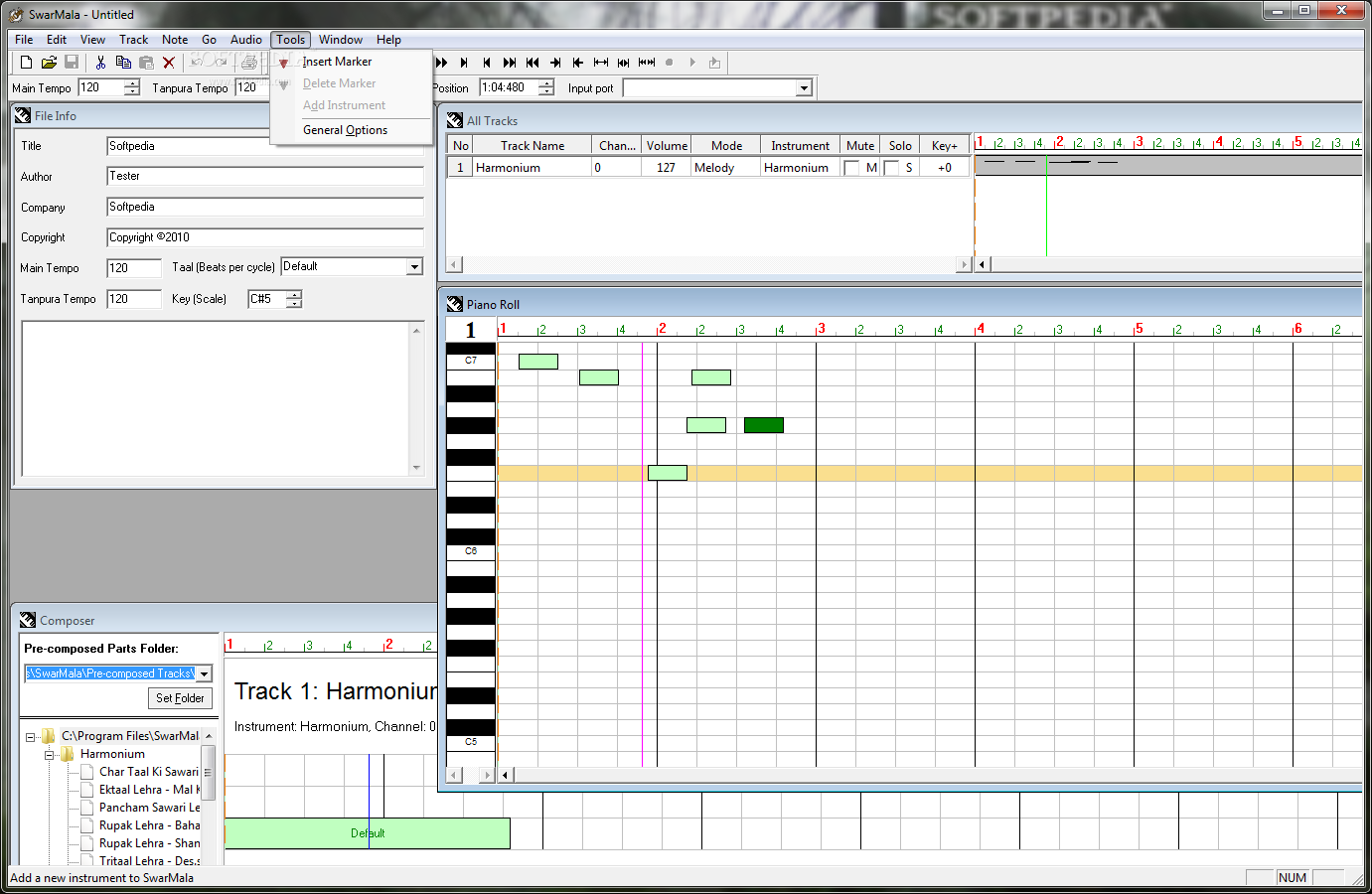
Task: Select Ektaal Lehra - Mal tree item
Action: (x=149, y=790)
